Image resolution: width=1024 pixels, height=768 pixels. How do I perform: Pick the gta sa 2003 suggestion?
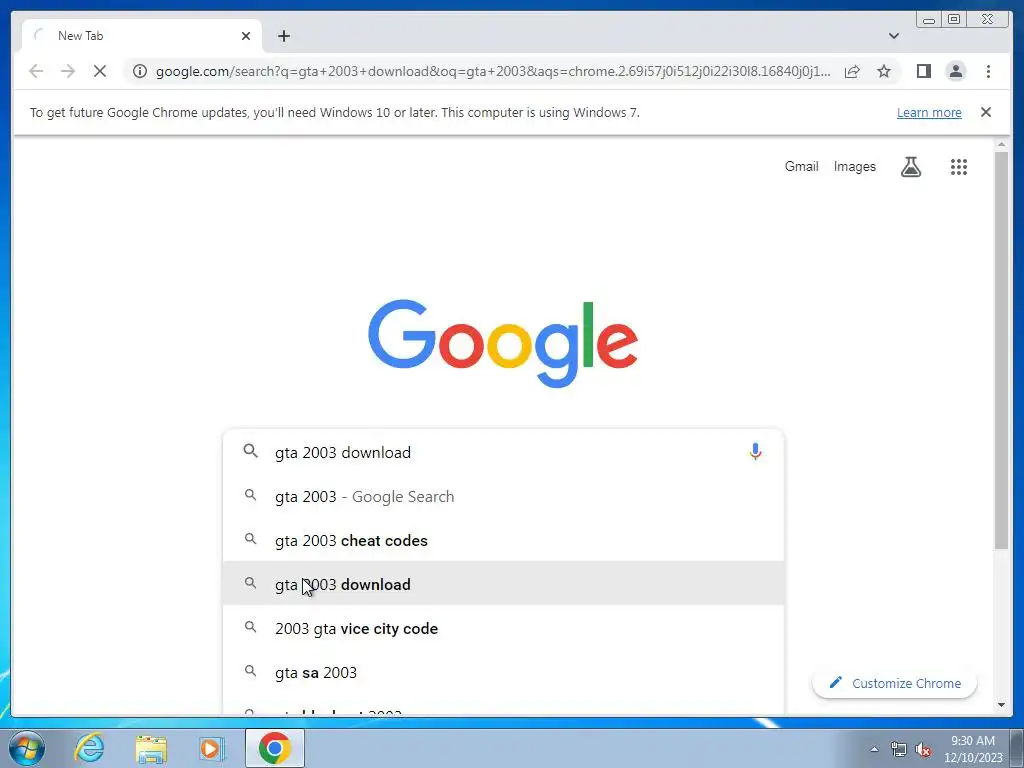[x=503, y=672]
